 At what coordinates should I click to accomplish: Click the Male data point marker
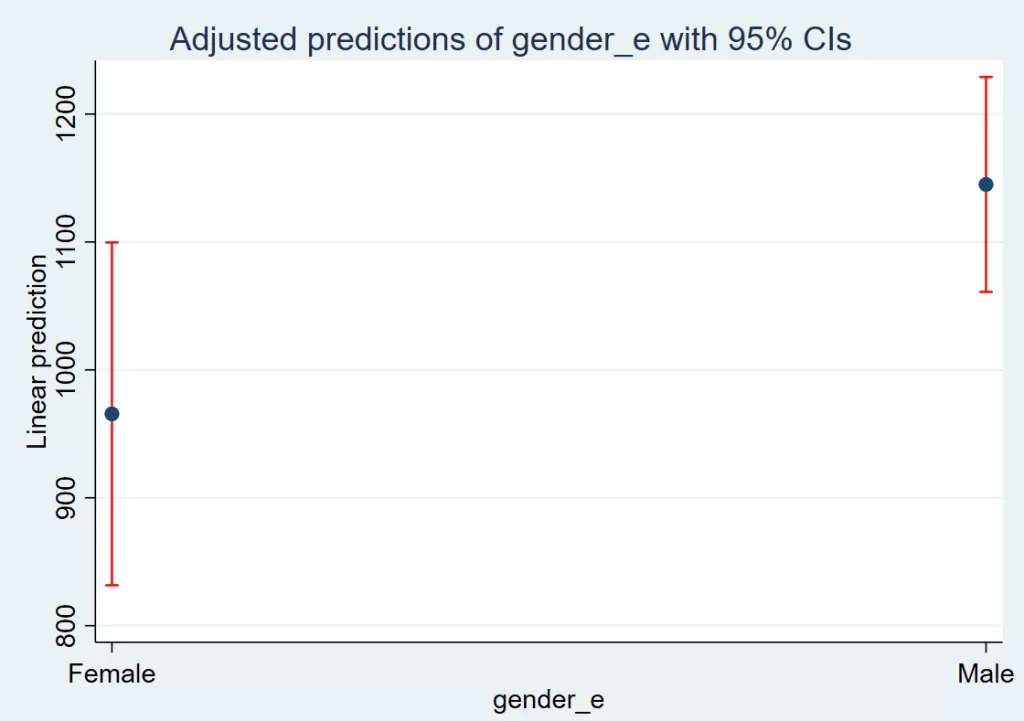click(x=986, y=184)
